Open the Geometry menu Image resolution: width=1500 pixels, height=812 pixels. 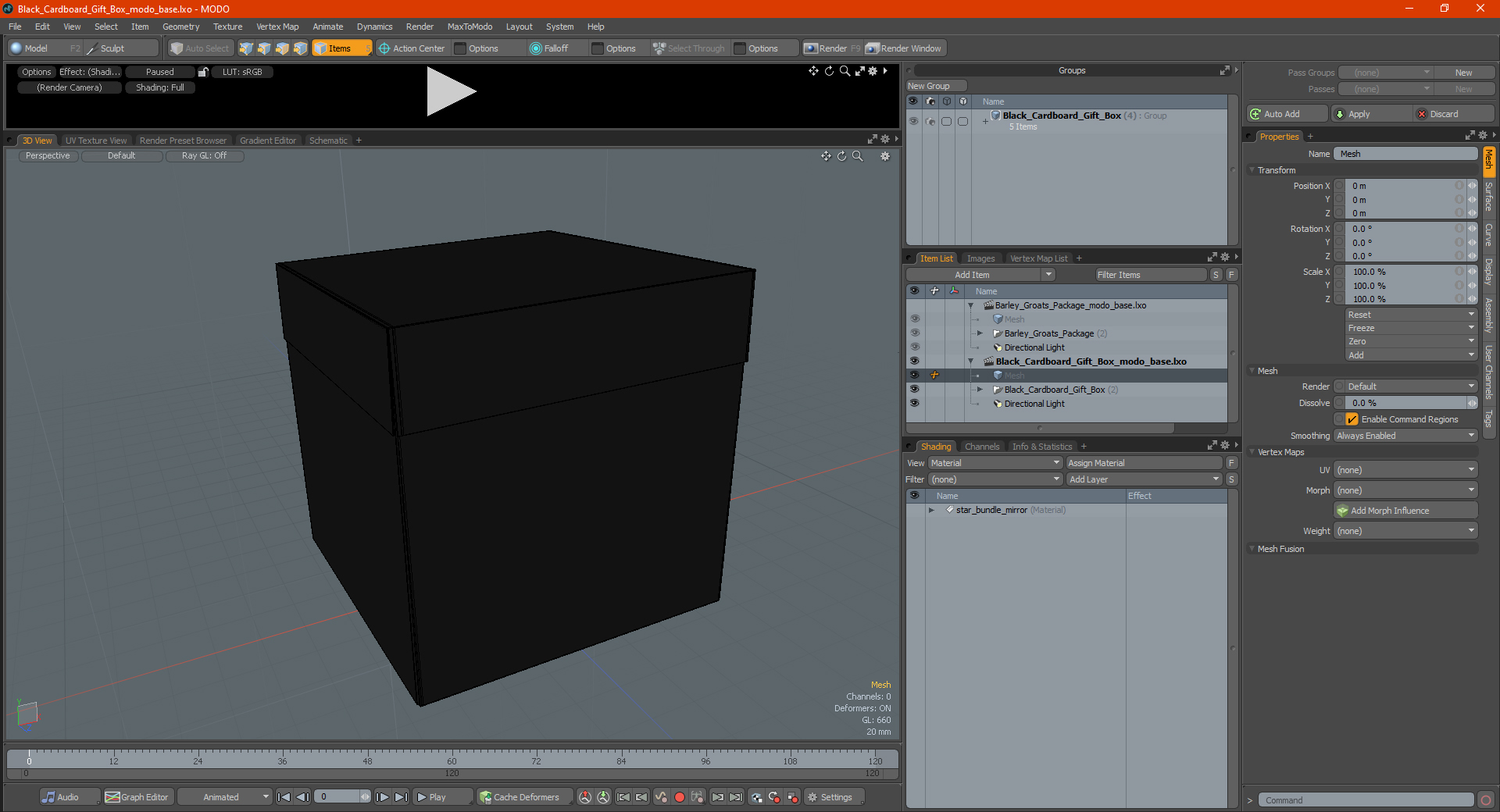click(180, 27)
